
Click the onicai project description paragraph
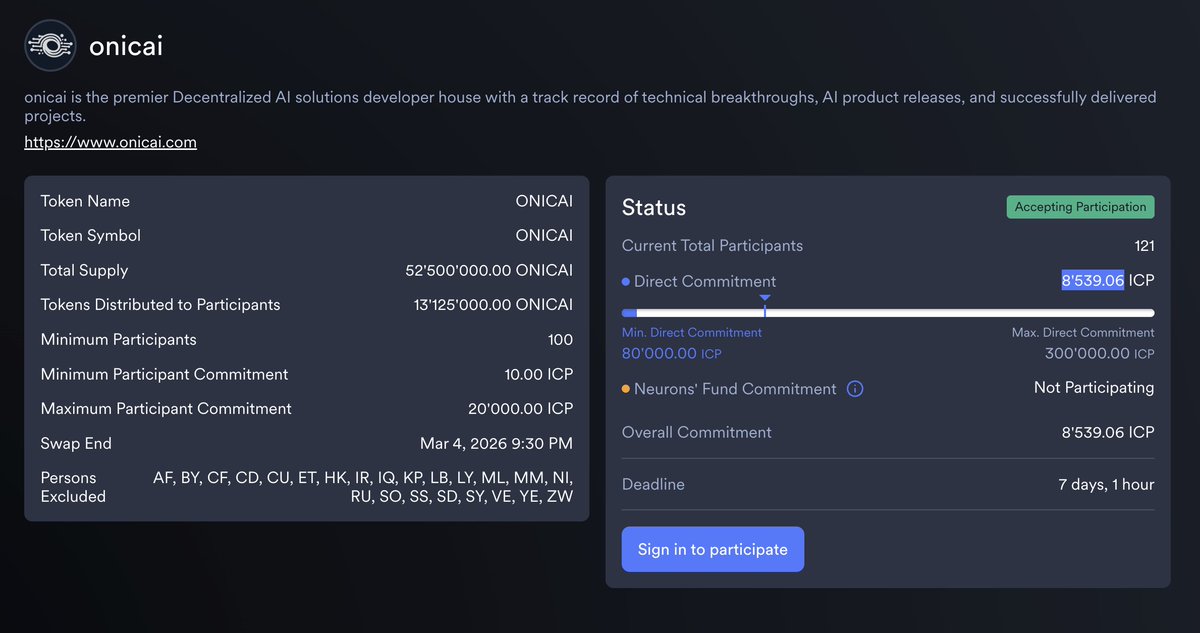[x=590, y=106]
